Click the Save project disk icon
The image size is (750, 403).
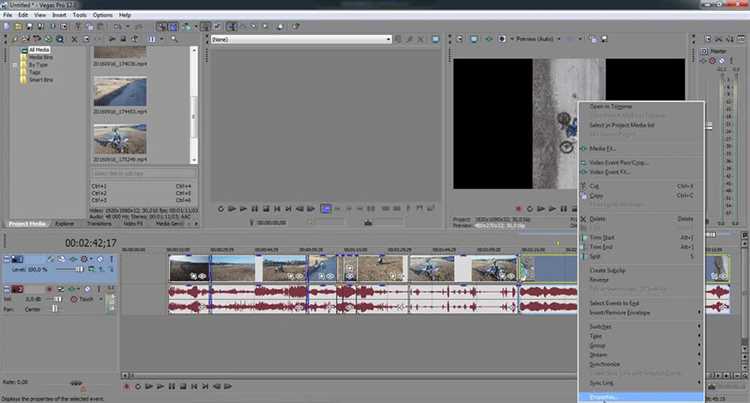29,27
